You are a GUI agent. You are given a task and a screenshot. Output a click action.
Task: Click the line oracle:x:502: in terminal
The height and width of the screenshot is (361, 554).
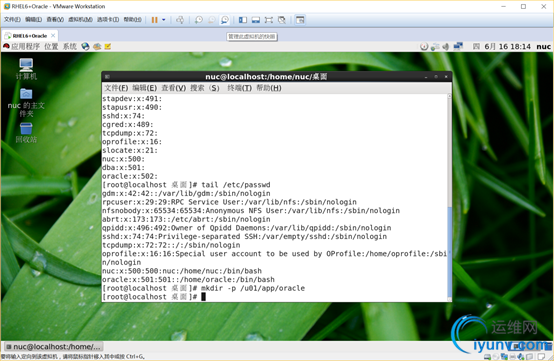click(x=130, y=176)
